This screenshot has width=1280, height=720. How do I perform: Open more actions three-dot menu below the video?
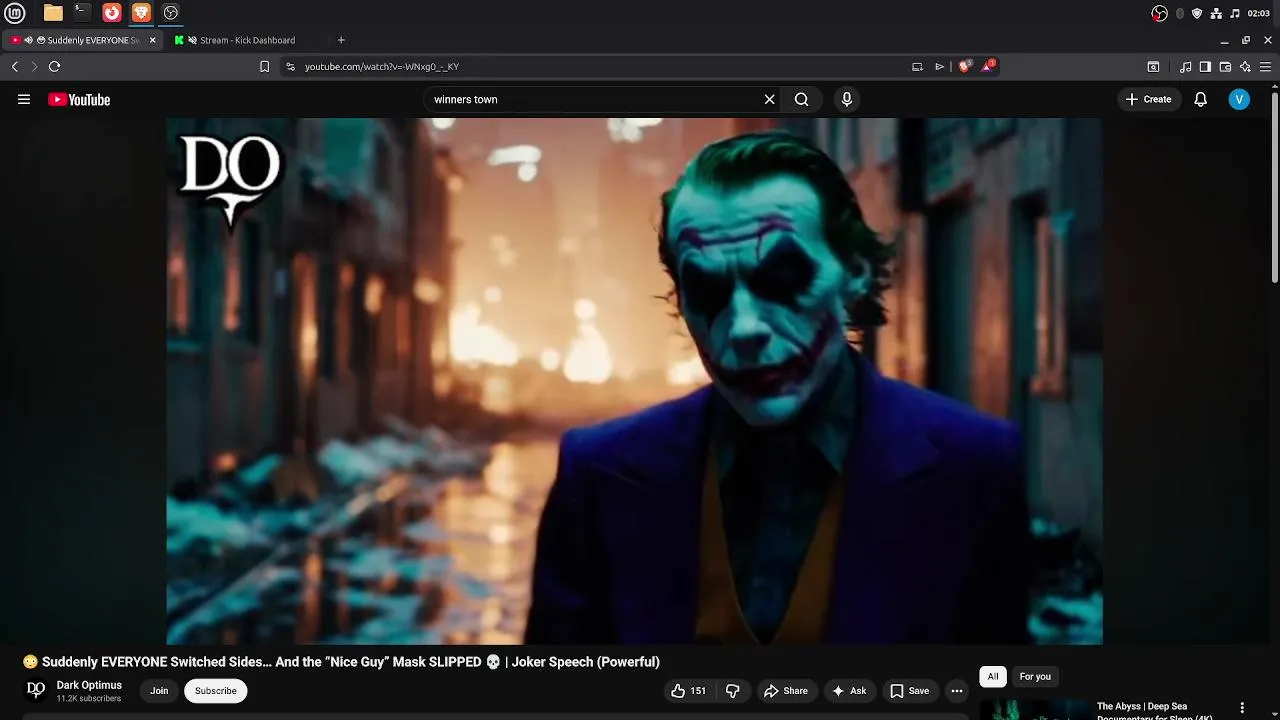957,691
